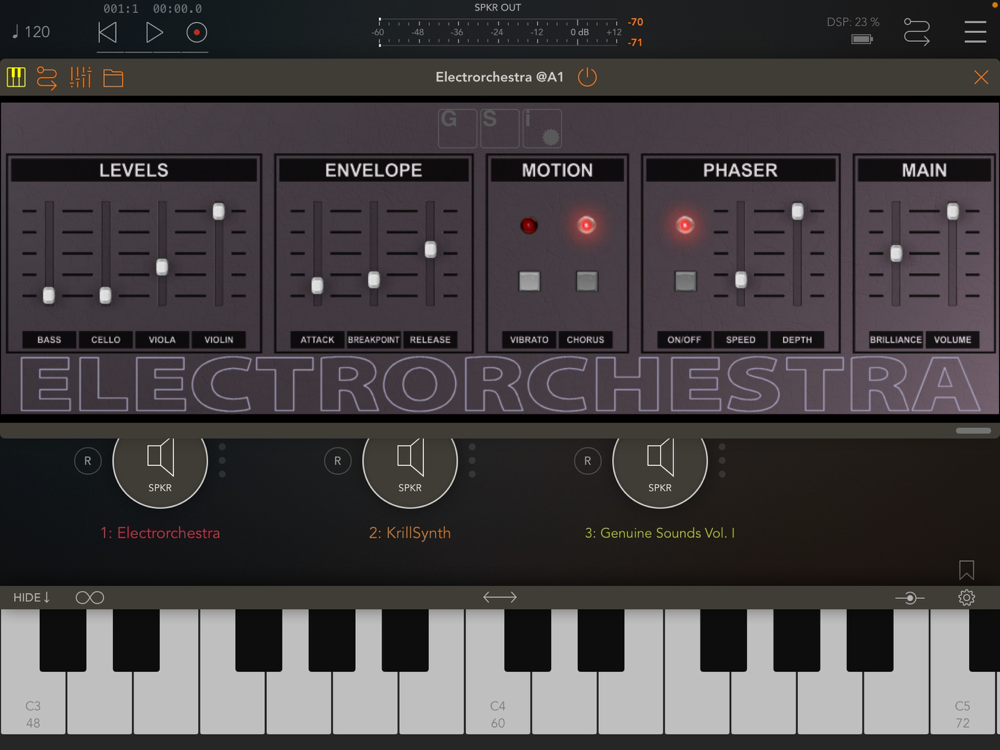Adjust the ATTACK envelope slider

pos(317,285)
